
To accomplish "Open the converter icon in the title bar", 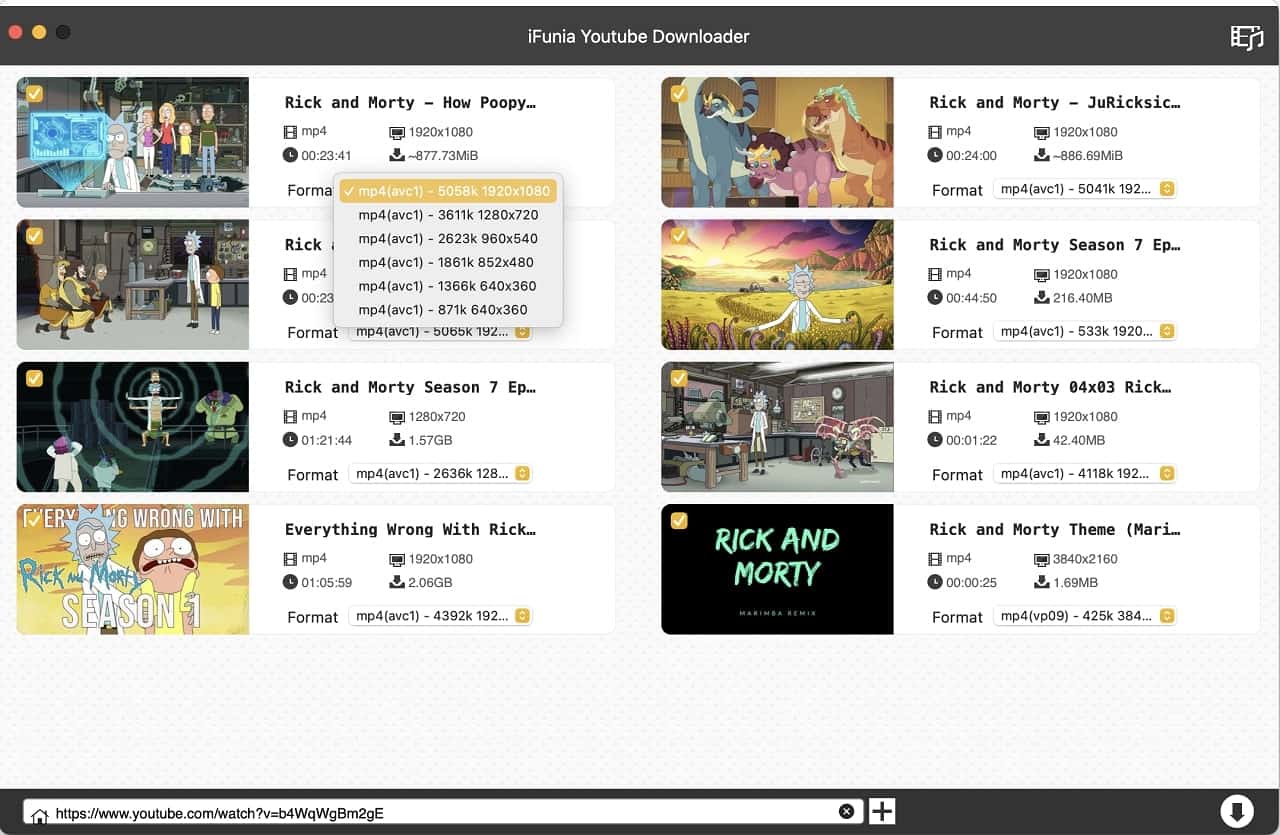I will pyautogui.click(x=1246, y=37).
